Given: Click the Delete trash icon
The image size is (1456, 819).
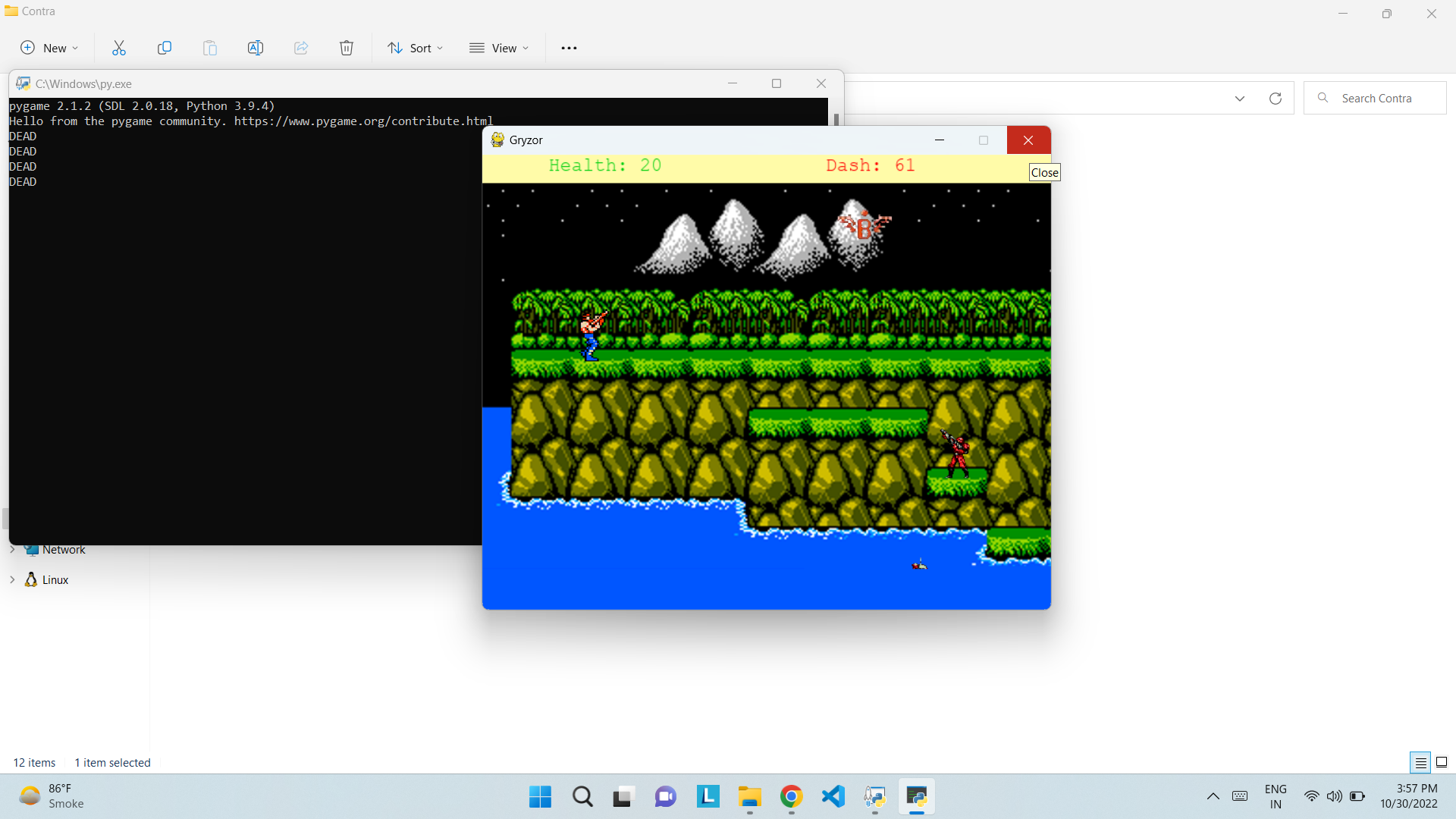Looking at the screenshot, I should 347,48.
